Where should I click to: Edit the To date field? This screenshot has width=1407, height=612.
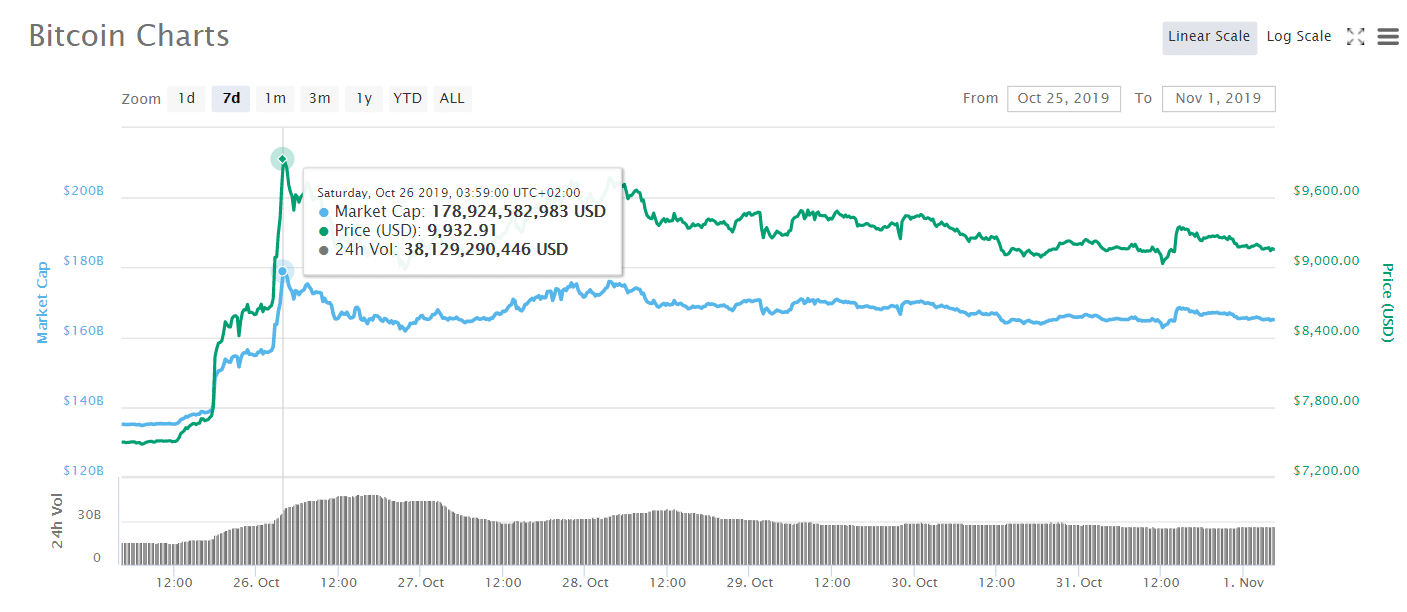[1218, 98]
